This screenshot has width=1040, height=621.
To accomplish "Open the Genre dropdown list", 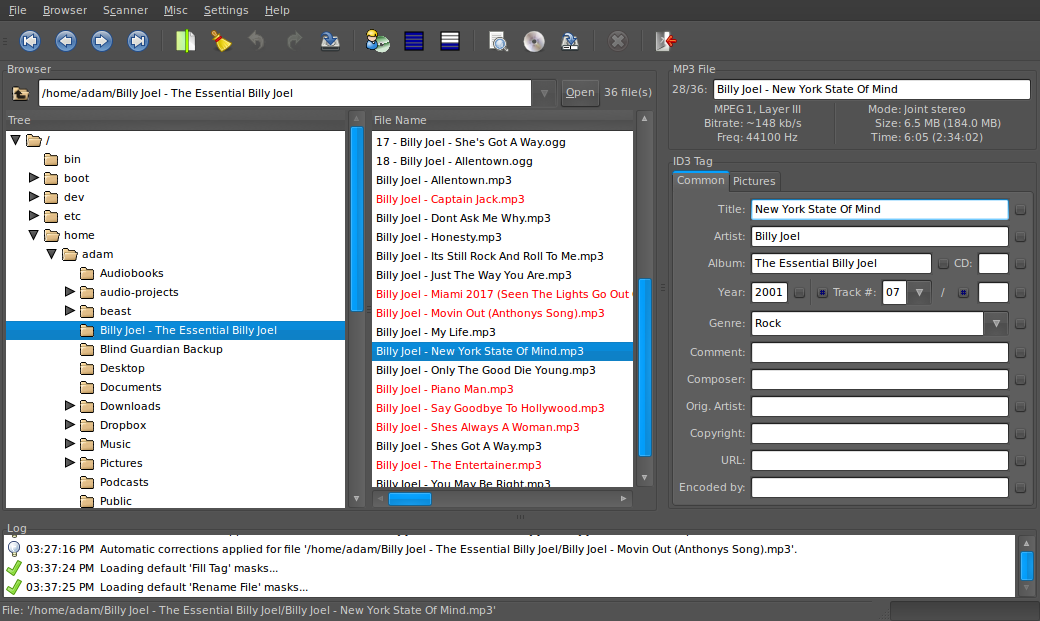I will 996,324.
